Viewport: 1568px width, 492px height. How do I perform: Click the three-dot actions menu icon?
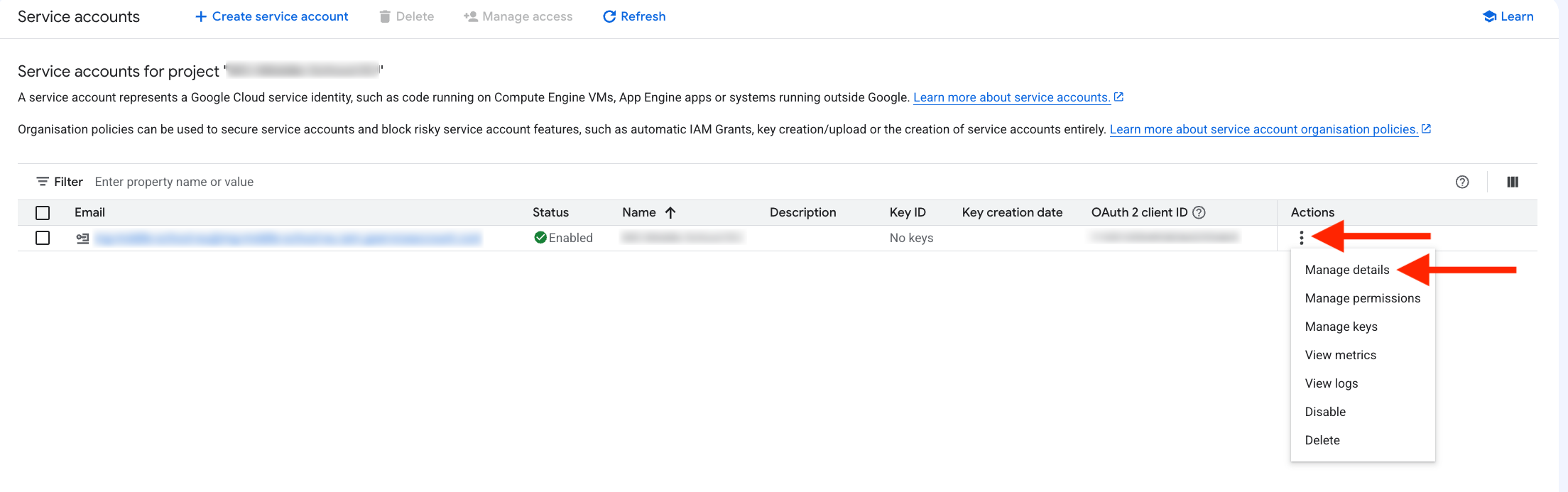(x=1301, y=238)
